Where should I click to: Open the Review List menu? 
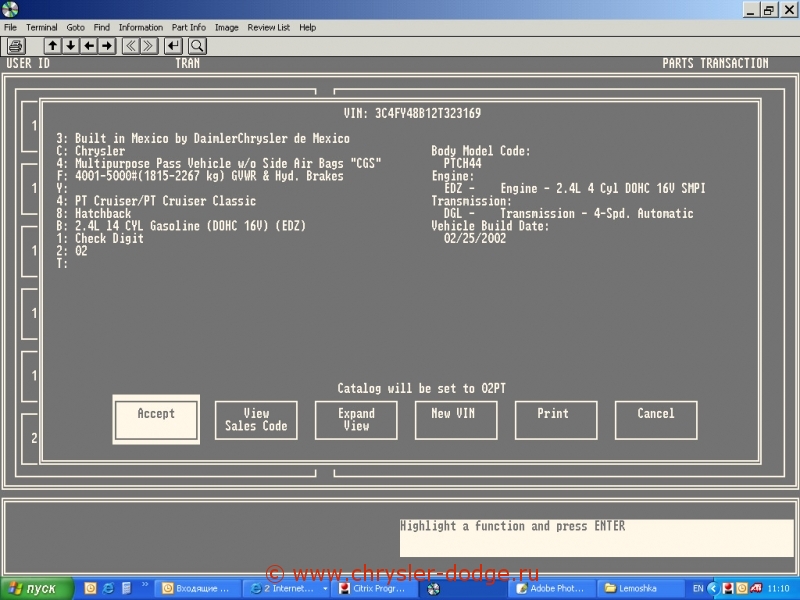[x=268, y=28]
